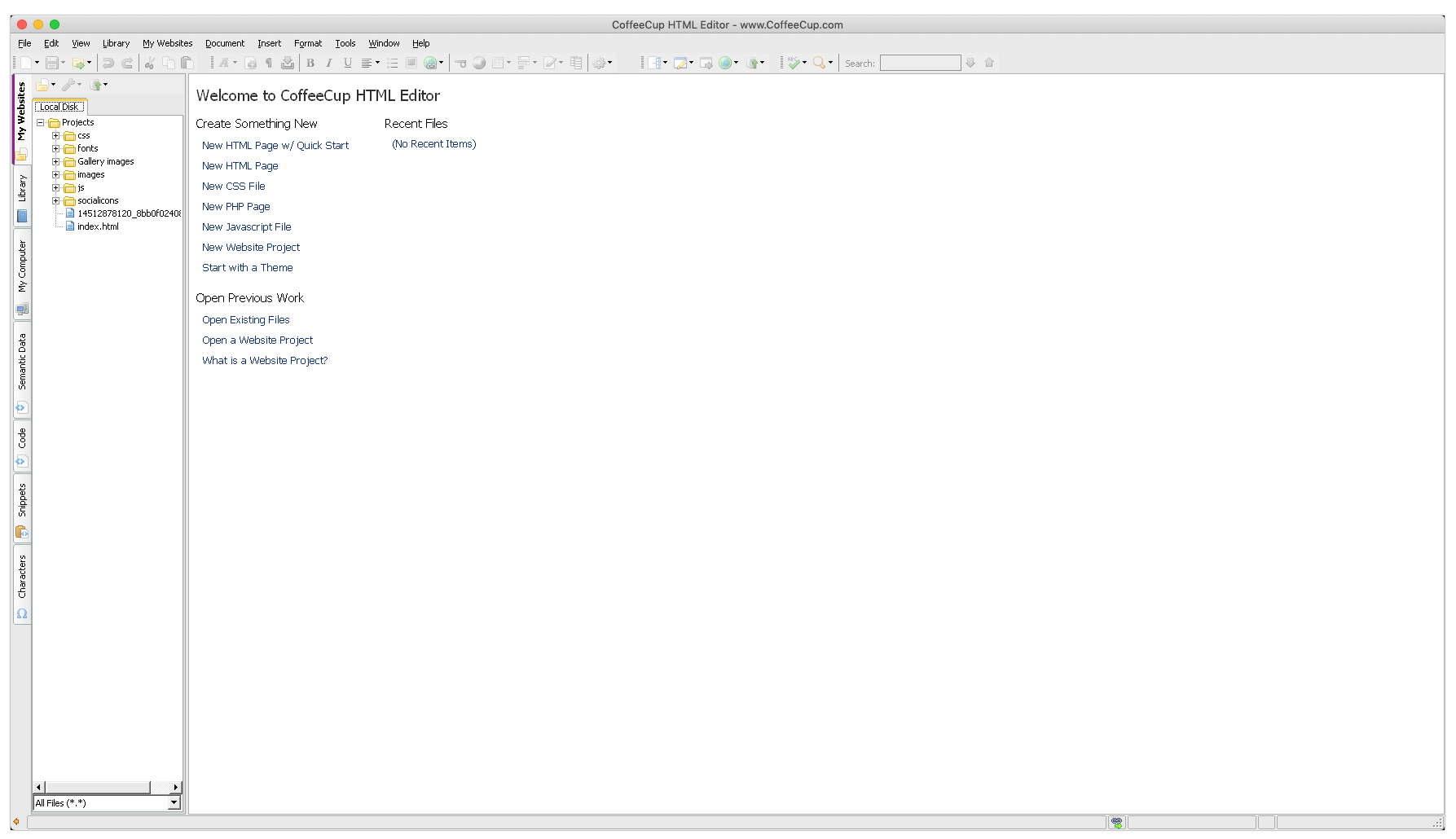The image size is (1456, 839).
Task: Click the status bar icon beside the empty fields
Action: tap(1116, 823)
